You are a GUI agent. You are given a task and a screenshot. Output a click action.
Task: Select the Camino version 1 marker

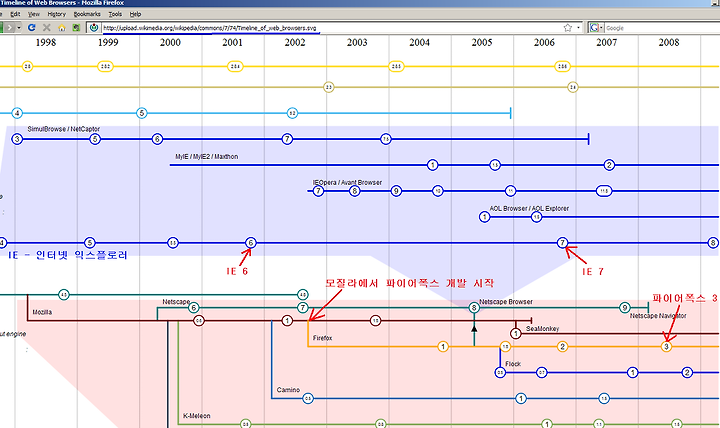click(521, 399)
